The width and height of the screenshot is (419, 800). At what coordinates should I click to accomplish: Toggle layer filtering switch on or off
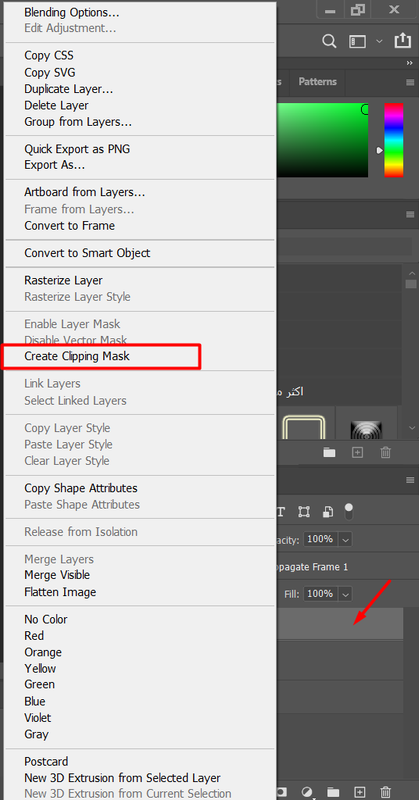[349, 511]
